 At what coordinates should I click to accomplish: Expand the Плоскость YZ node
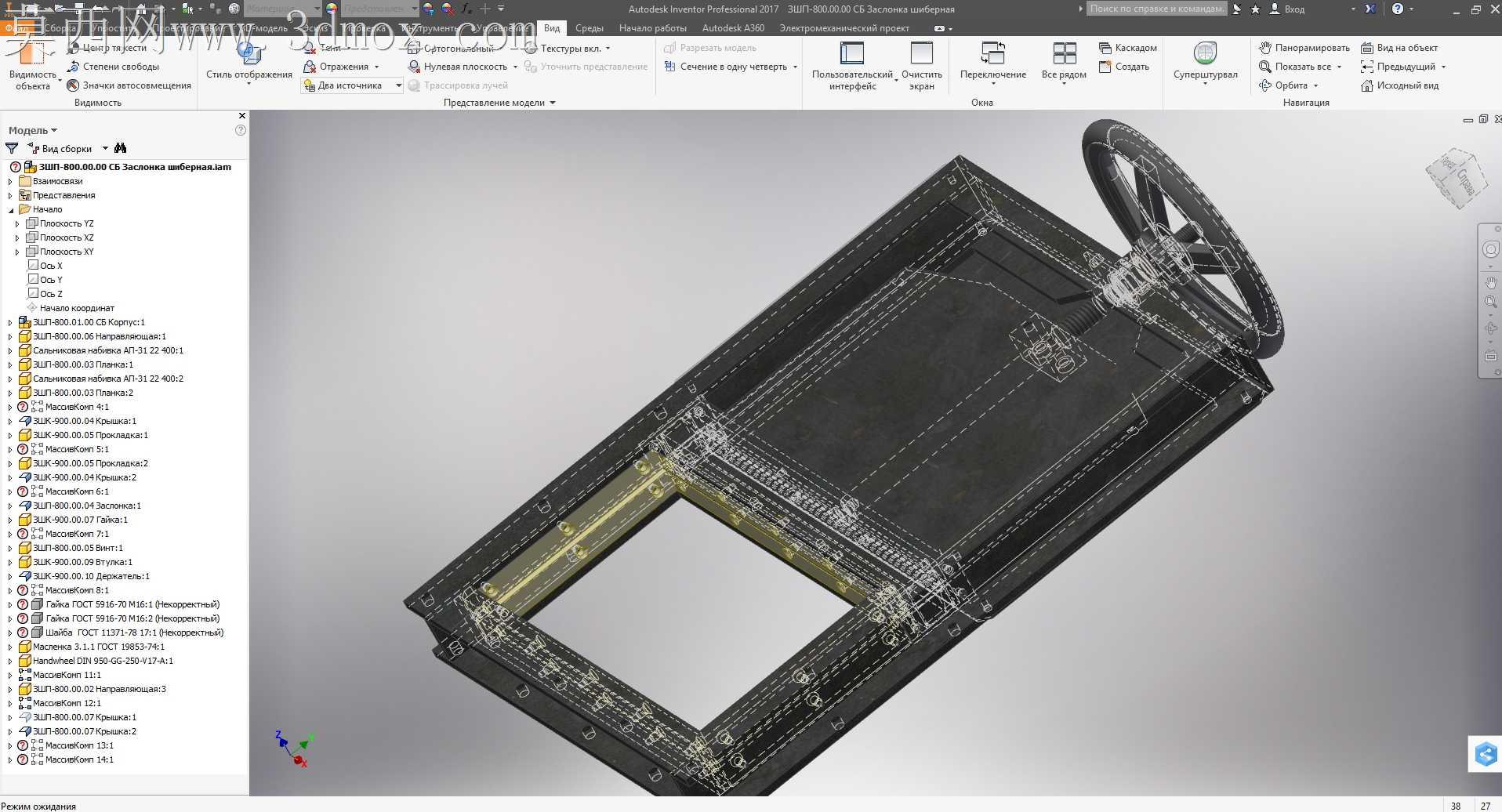[17, 223]
